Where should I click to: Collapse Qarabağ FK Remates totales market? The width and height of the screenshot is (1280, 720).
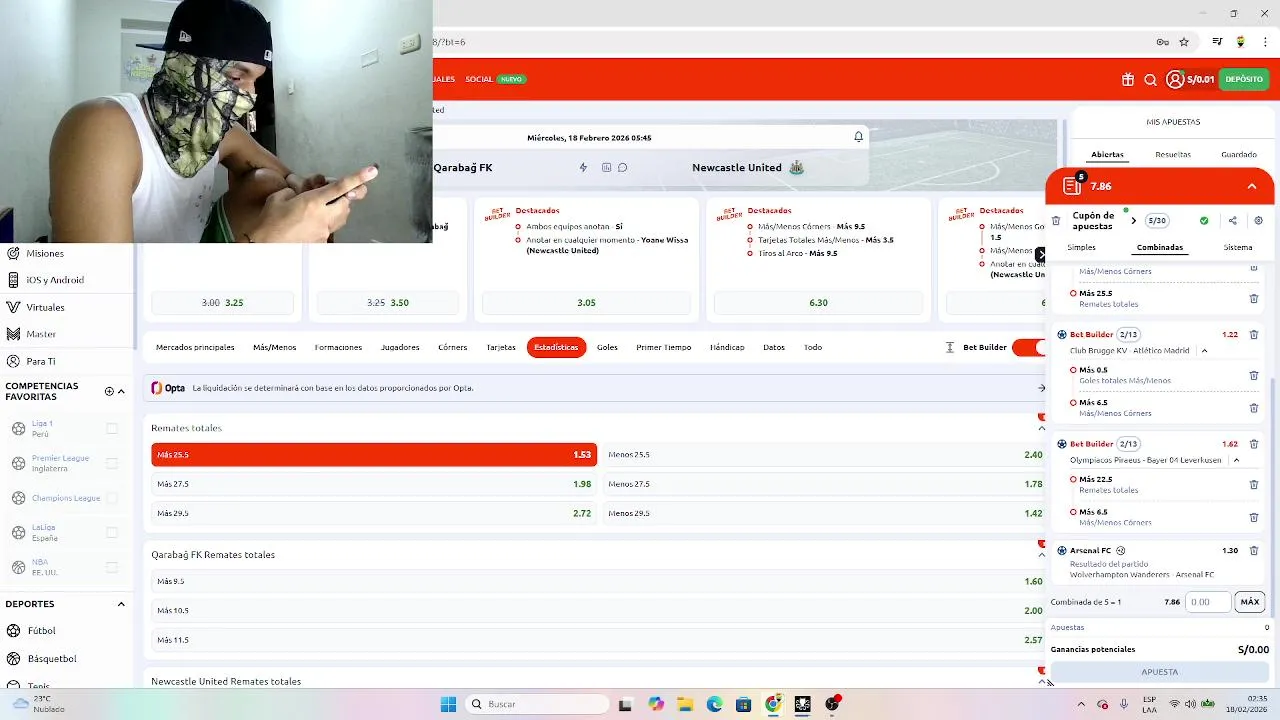(1042, 555)
